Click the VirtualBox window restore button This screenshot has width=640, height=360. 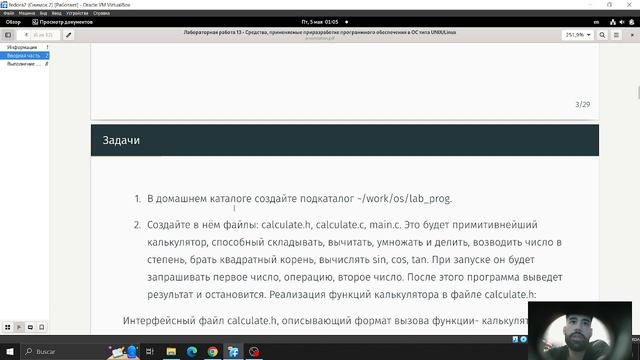[x=609, y=4]
